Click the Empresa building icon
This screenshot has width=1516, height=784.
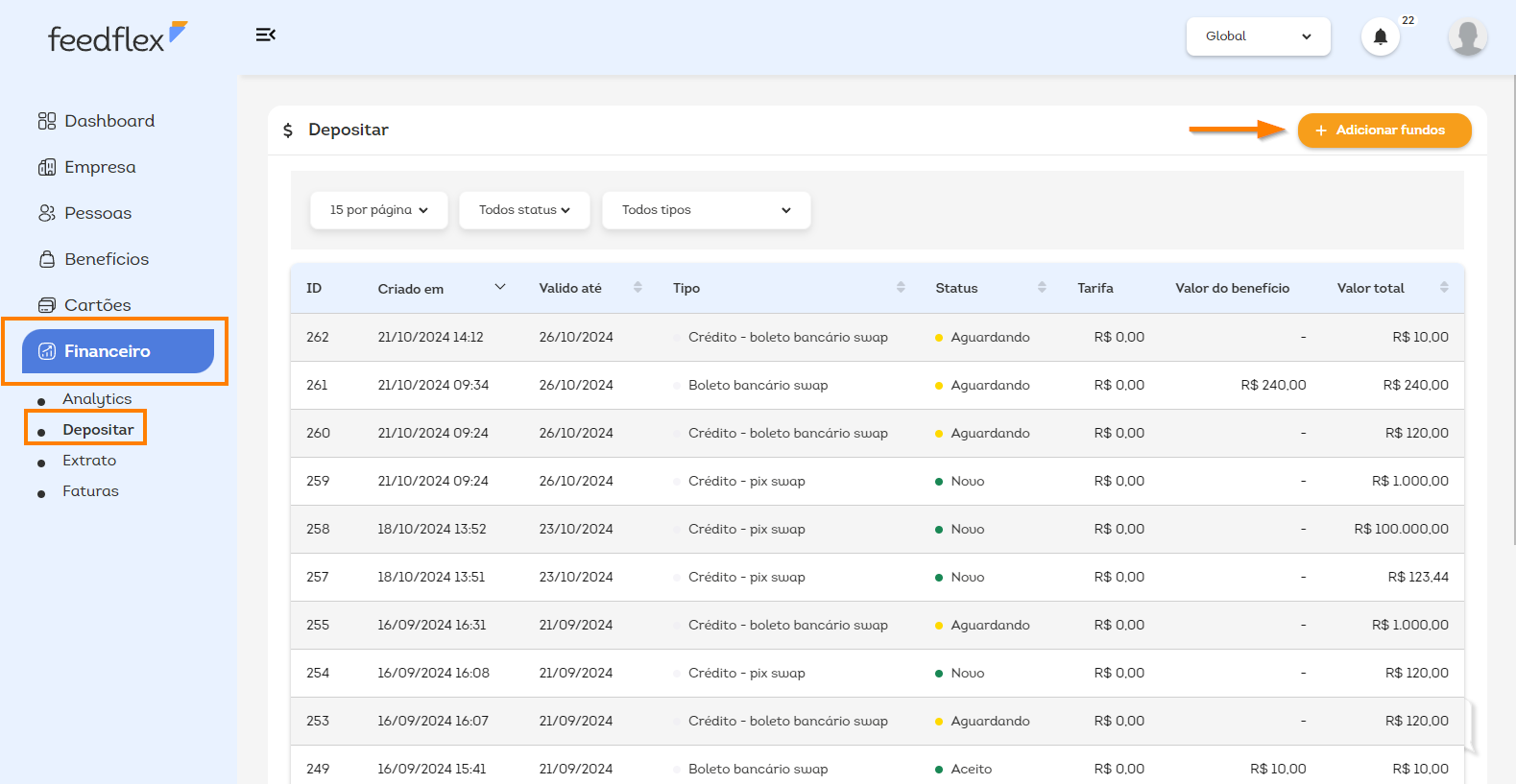(47, 167)
